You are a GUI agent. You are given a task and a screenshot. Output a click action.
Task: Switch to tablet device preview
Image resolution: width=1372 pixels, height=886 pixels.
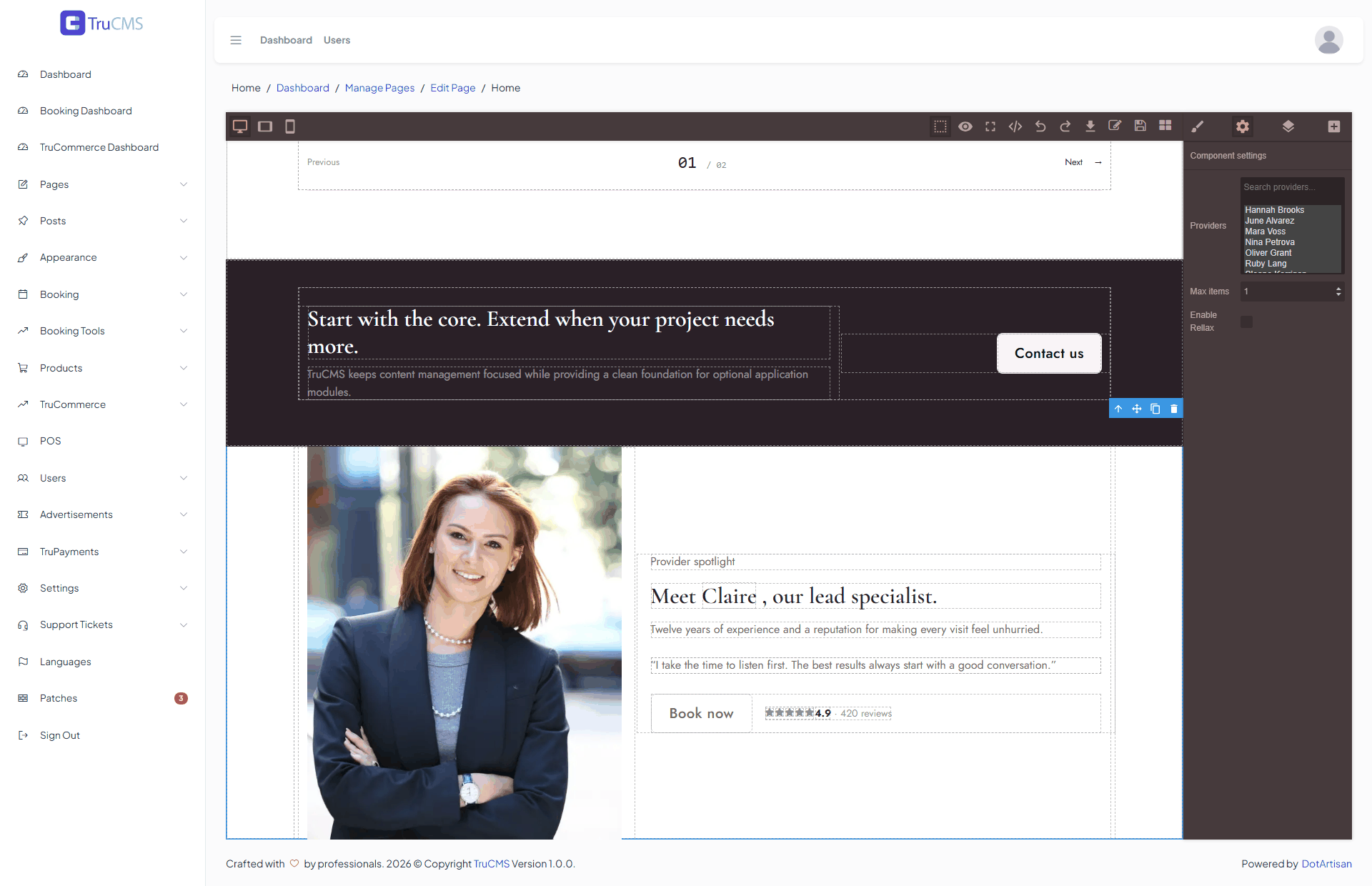(x=265, y=126)
